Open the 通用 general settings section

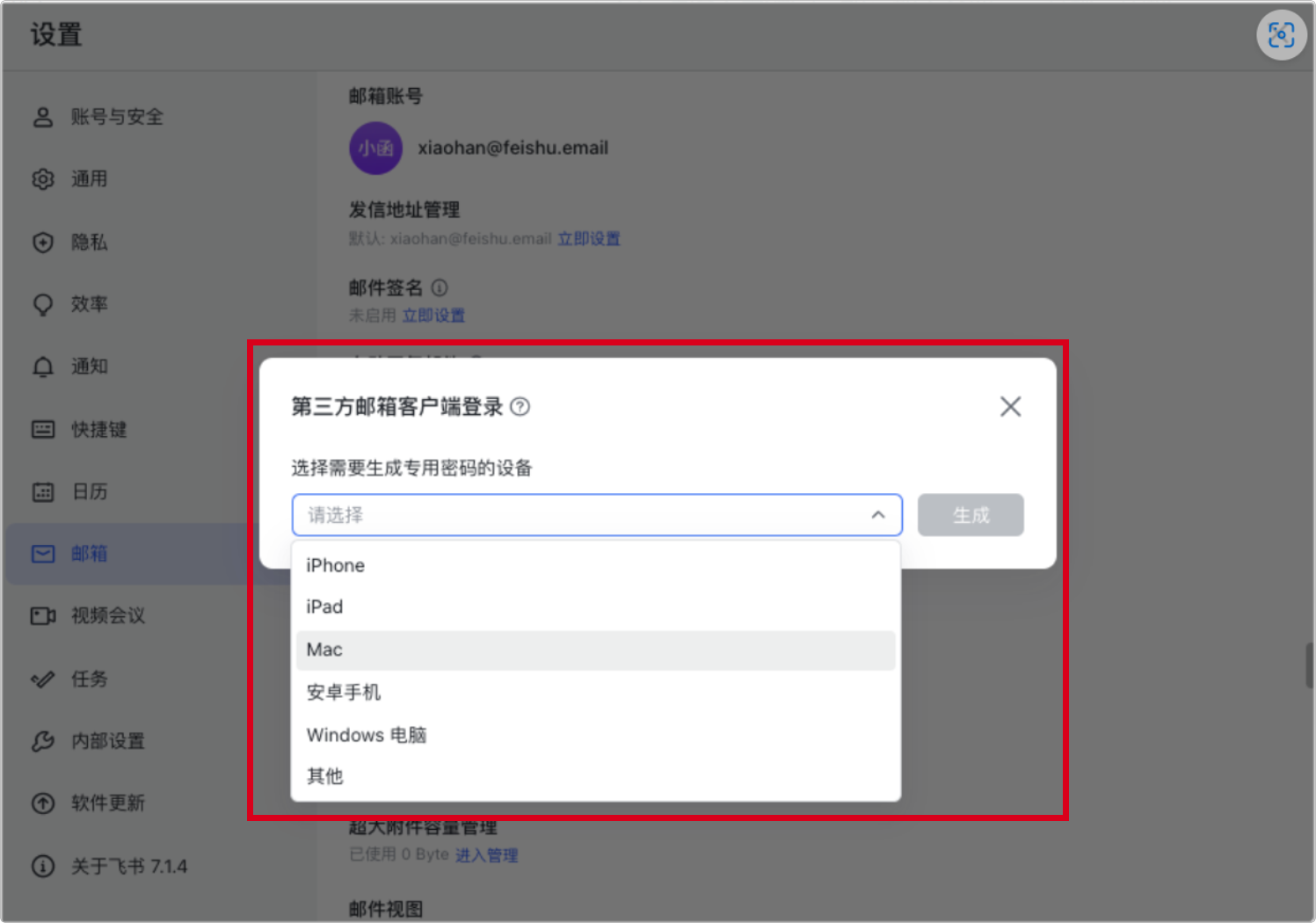89,179
